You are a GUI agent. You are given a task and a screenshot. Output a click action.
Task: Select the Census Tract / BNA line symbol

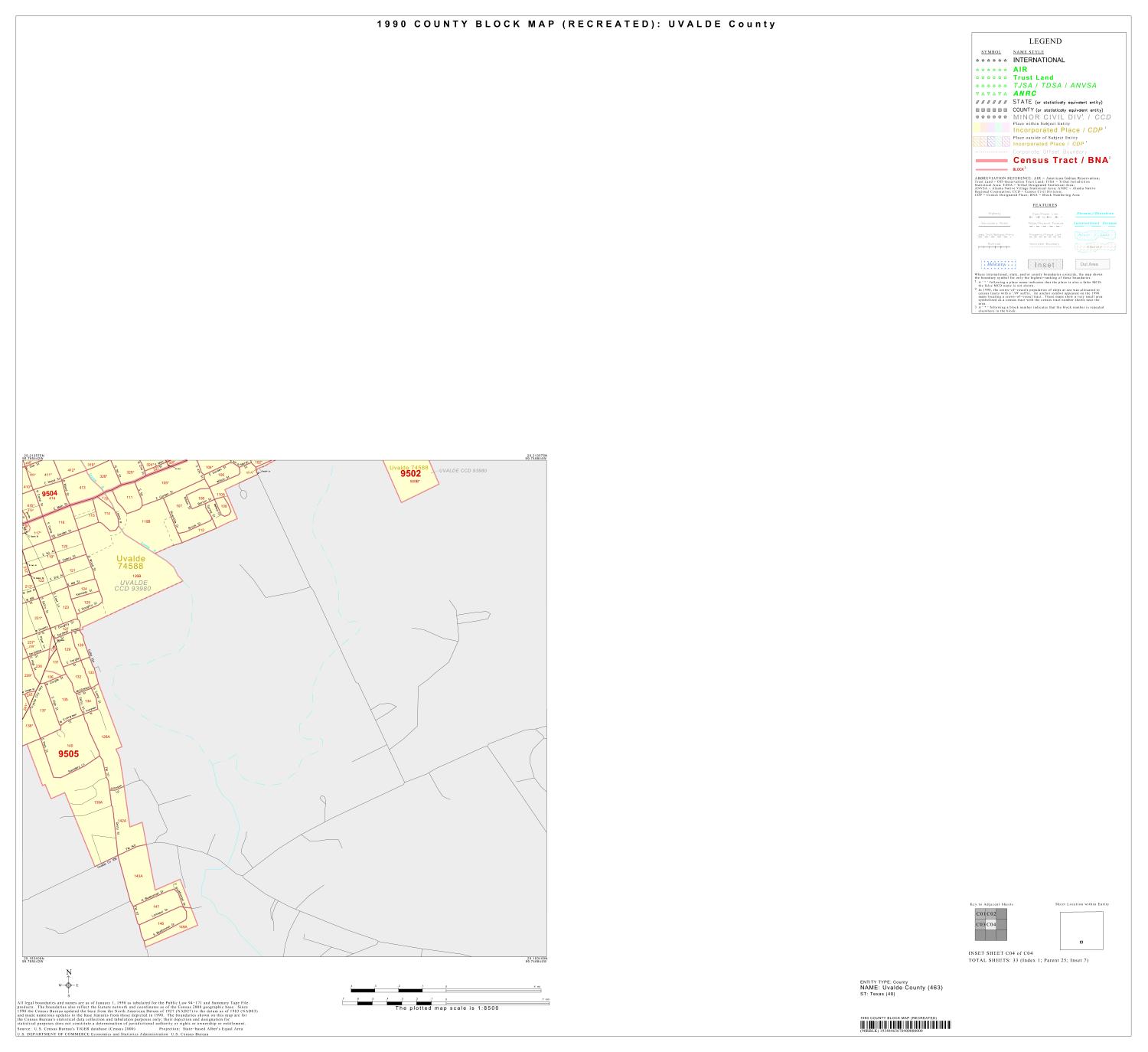point(991,160)
